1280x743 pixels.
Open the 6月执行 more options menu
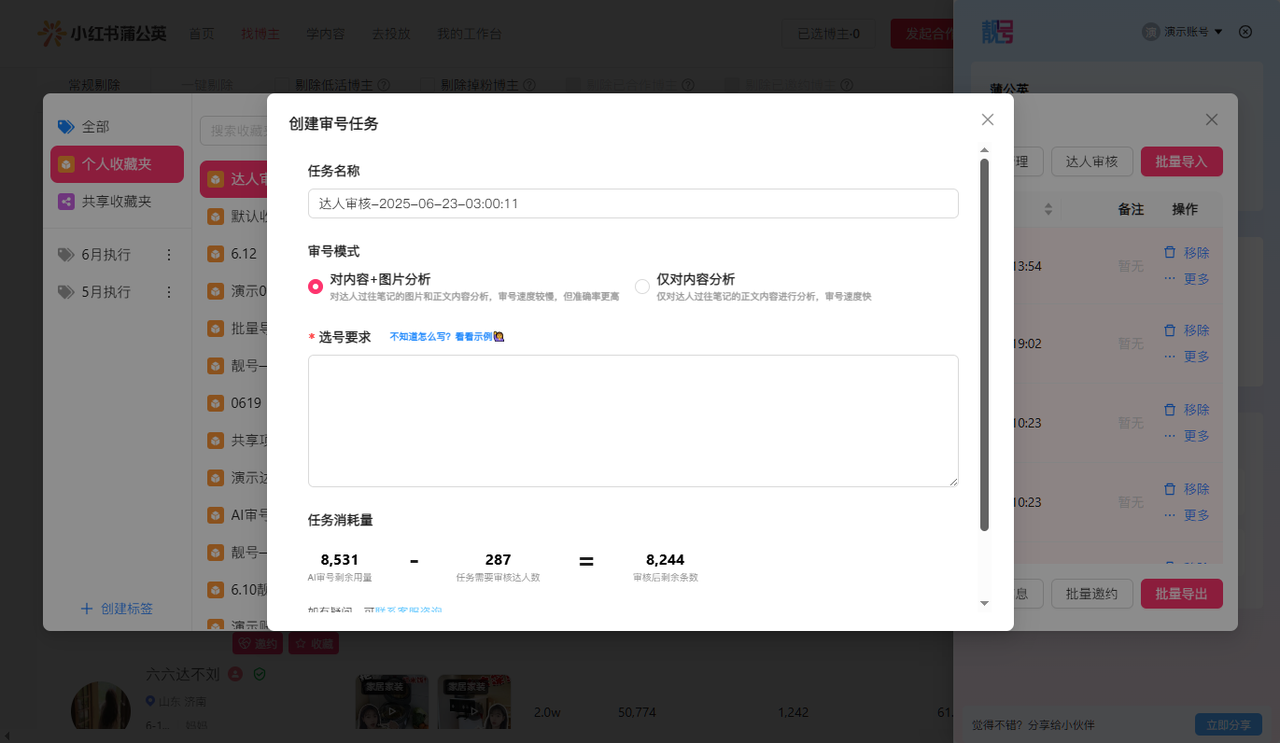[x=169, y=255]
